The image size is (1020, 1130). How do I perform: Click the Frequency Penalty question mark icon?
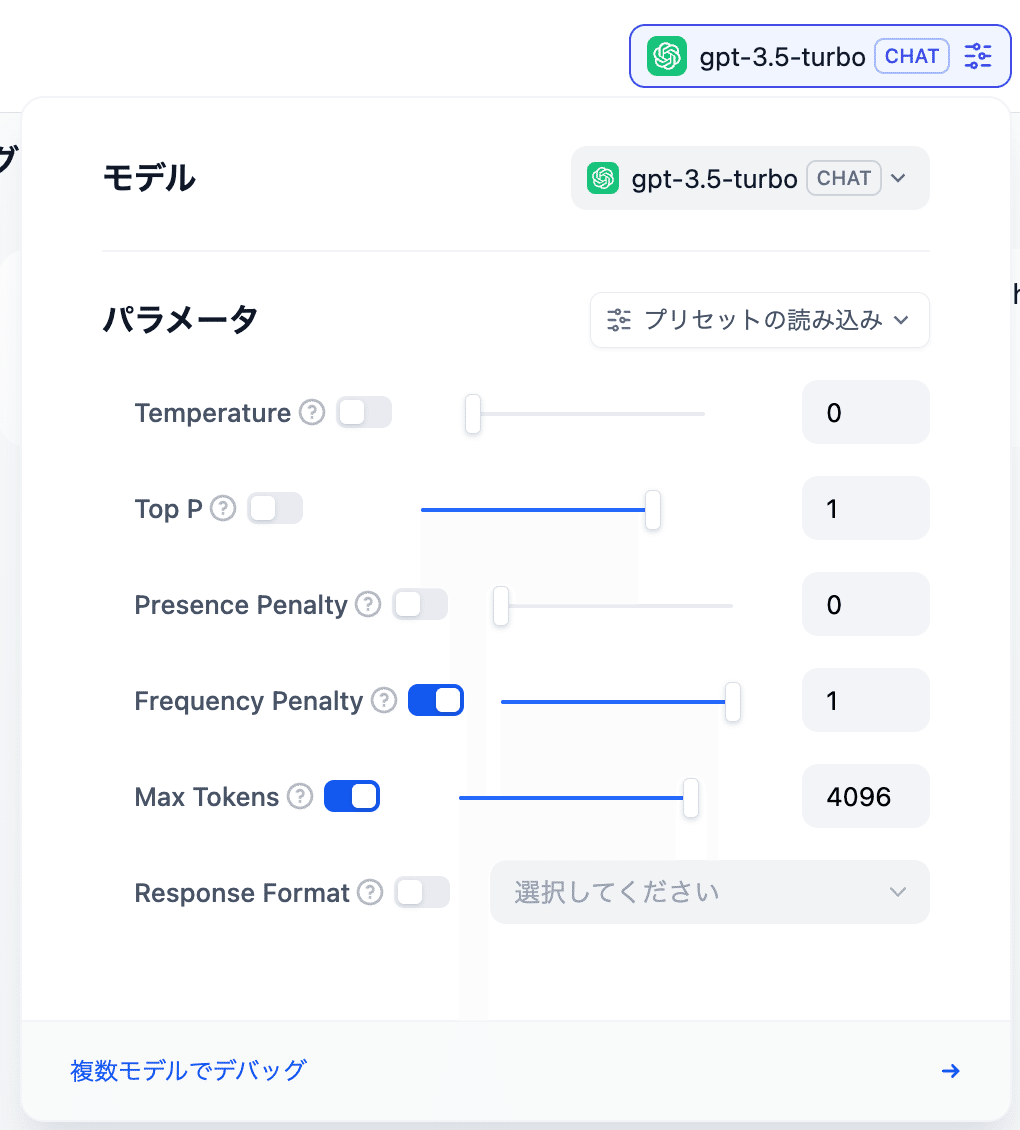tap(383, 700)
